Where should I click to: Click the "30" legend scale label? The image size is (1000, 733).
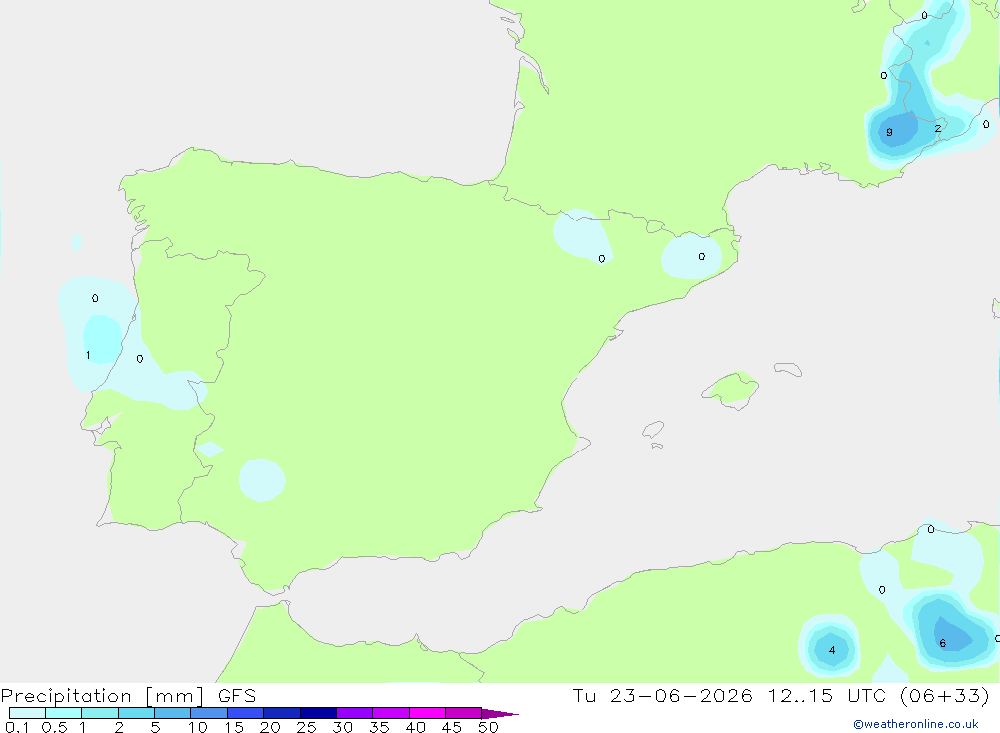click(343, 727)
